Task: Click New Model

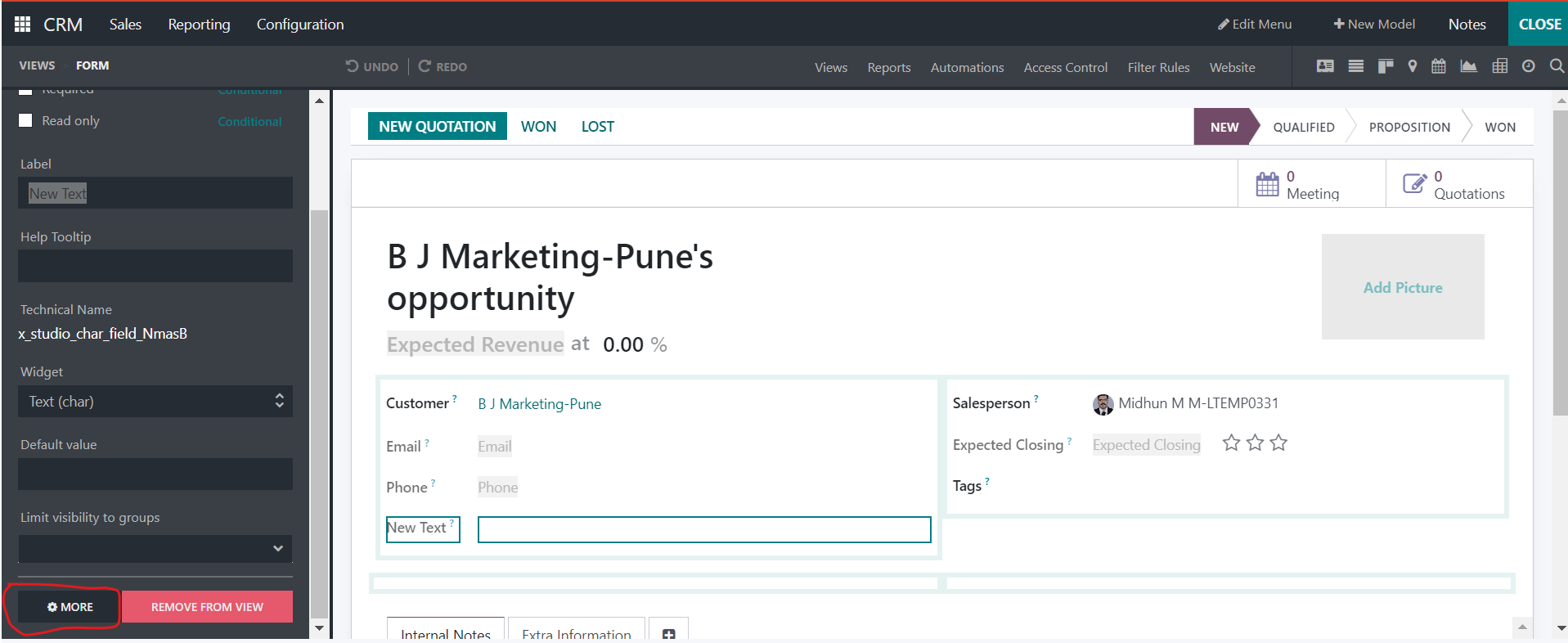Action: (1373, 24)
